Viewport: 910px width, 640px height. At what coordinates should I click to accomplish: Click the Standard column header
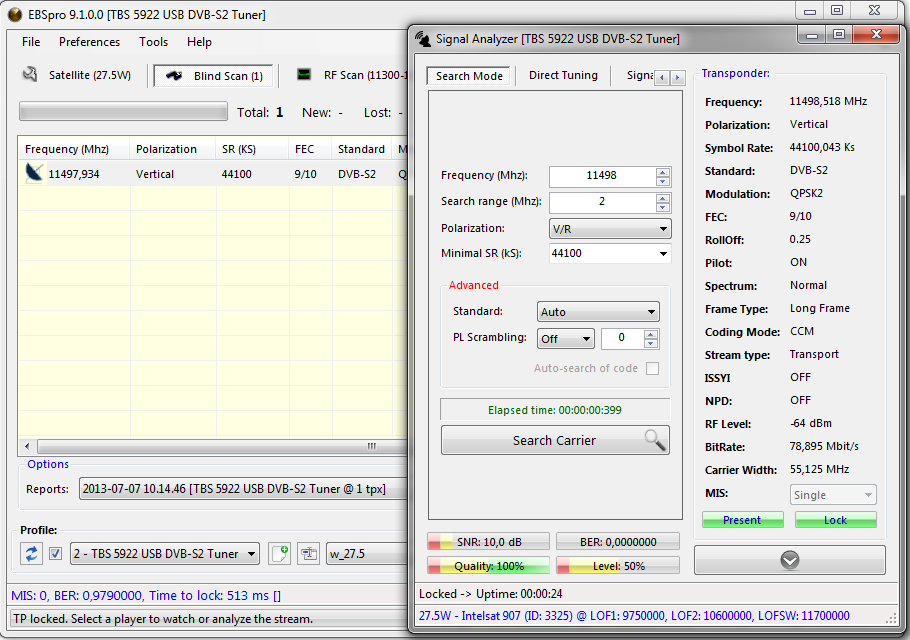(362, 149)
